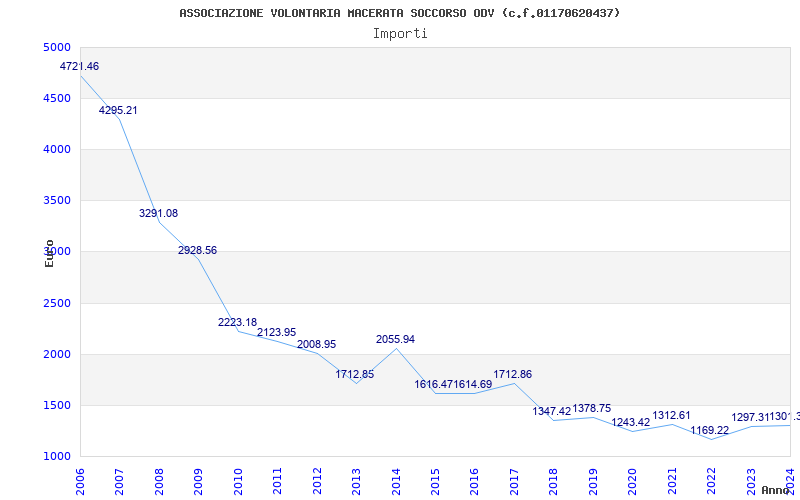The width and height of the screenshot is (800, 500).
Task: Click the 2500 y-axis tick label
Action: [x=57, y=304]
